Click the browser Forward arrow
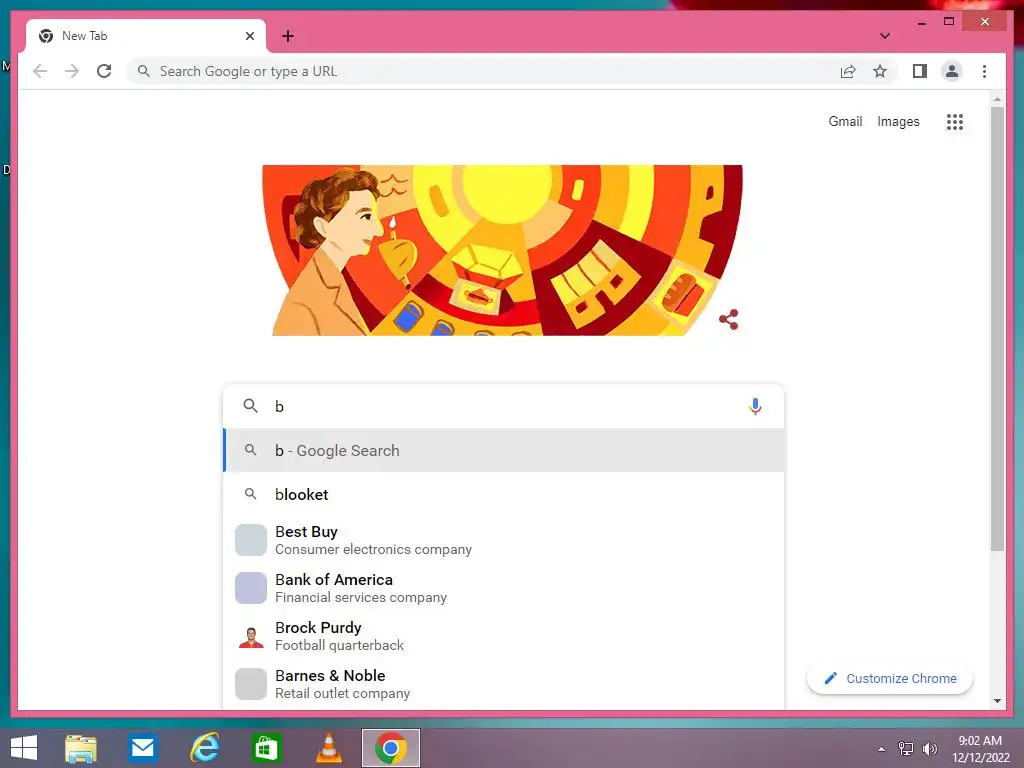The height and width of the screenshot is (768, 1024). (72, 71)
